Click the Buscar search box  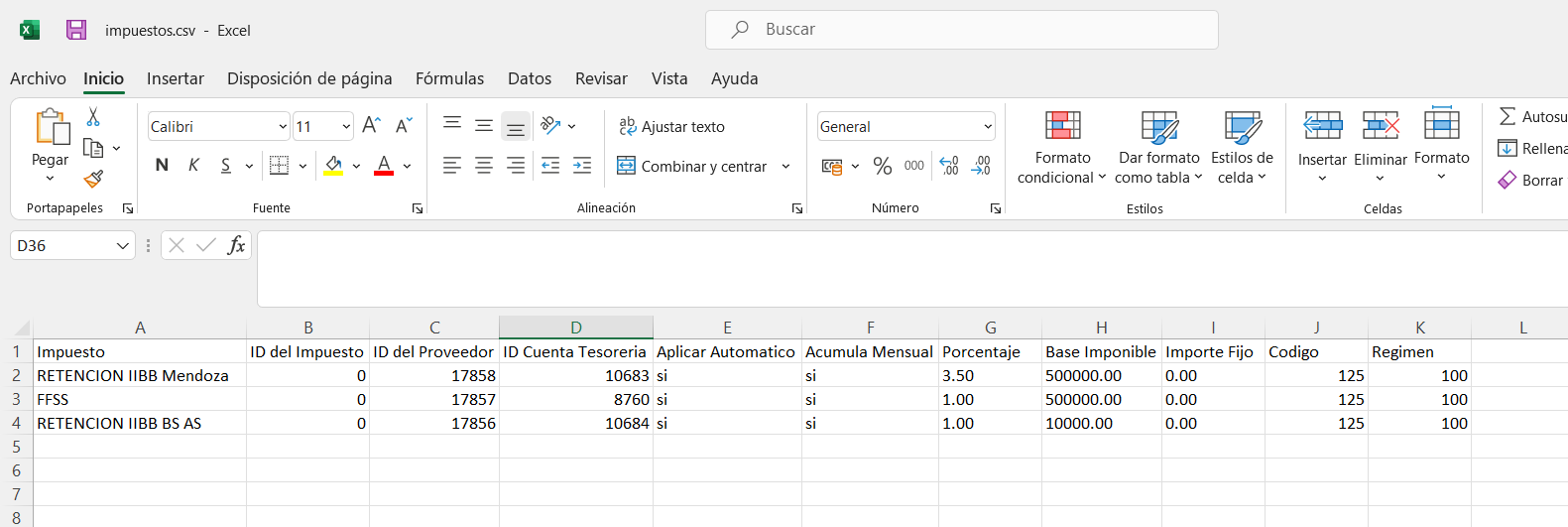click(x=961, y=30)
